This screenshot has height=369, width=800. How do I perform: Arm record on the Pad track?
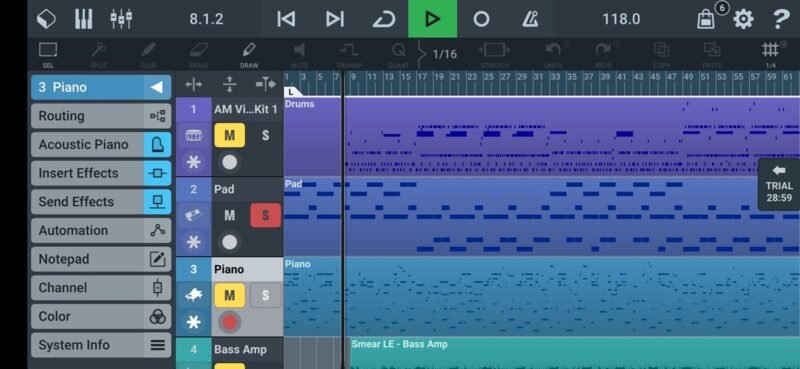(230, 242)
